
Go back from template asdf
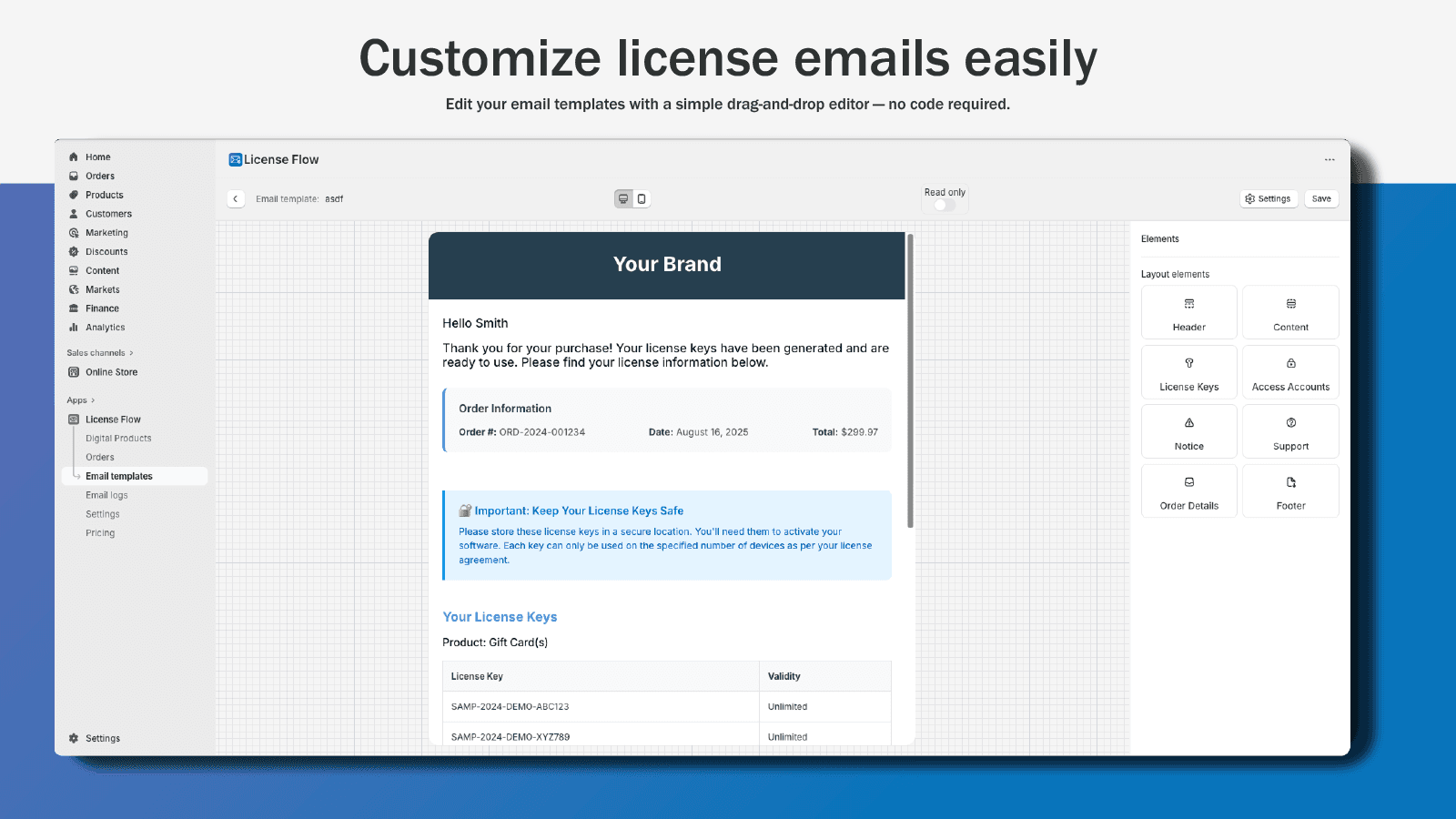(x=236, y=197)
